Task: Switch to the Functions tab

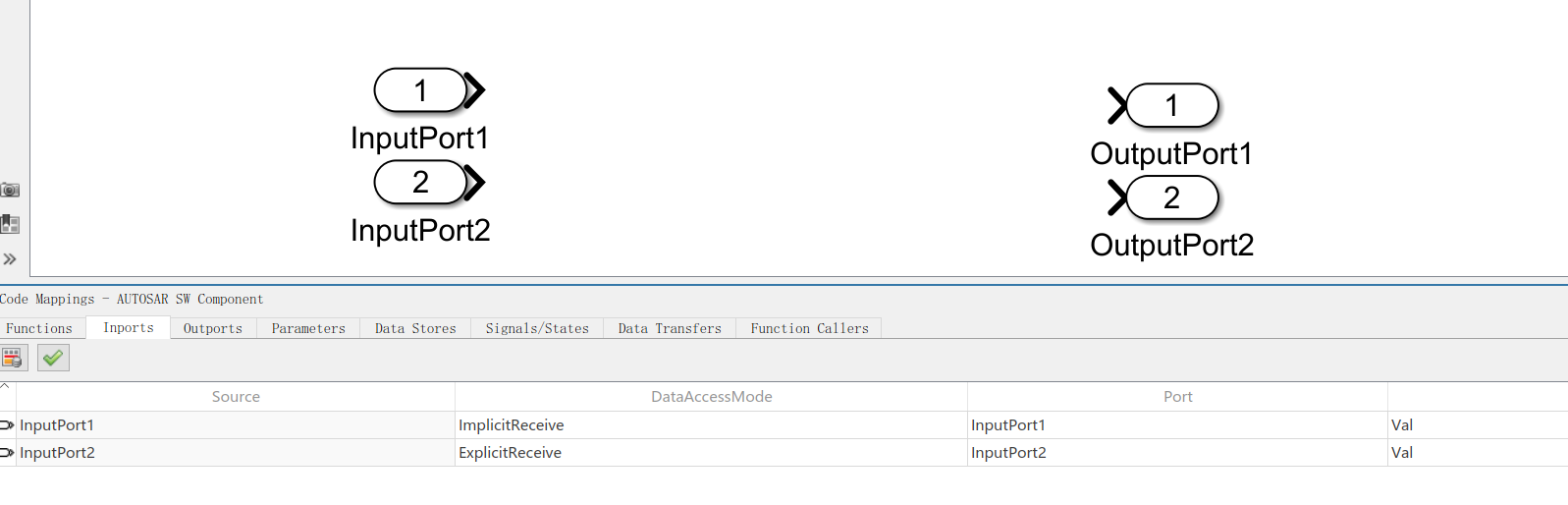Action: pos(39,328)
